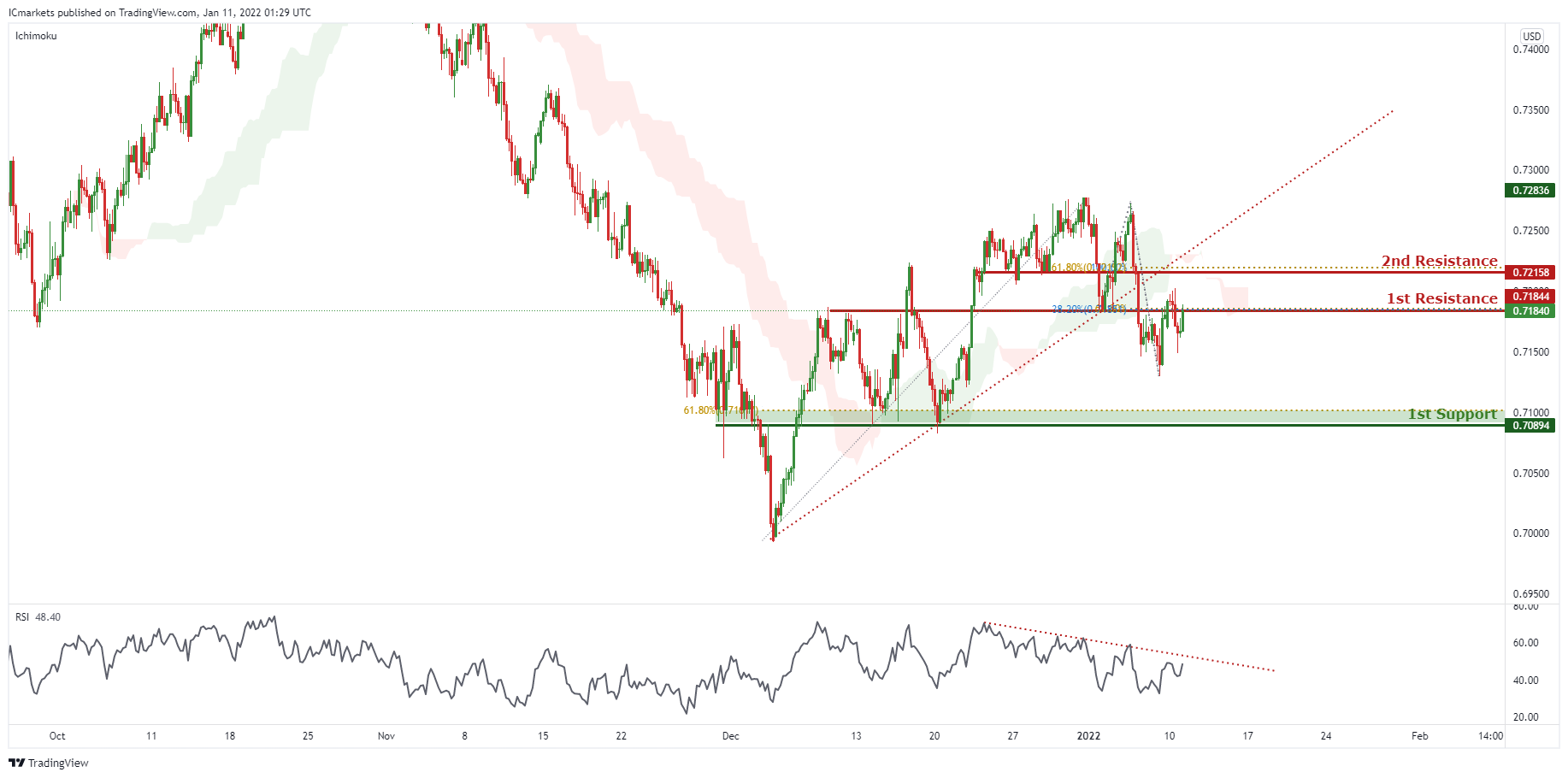Click the Ichimoku indicator label
Screen dimensions: 1568x778
(x=36, y=36)
